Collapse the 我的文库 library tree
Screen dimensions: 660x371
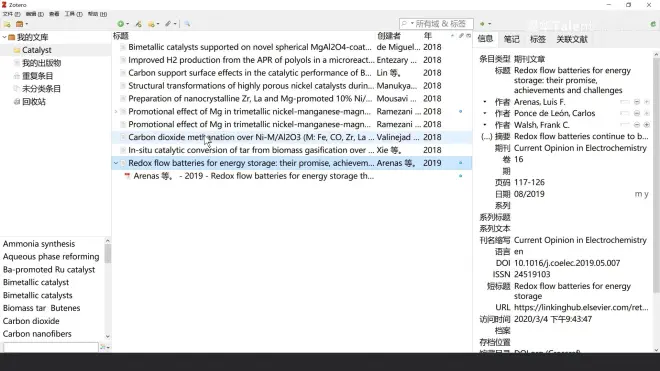4,37
